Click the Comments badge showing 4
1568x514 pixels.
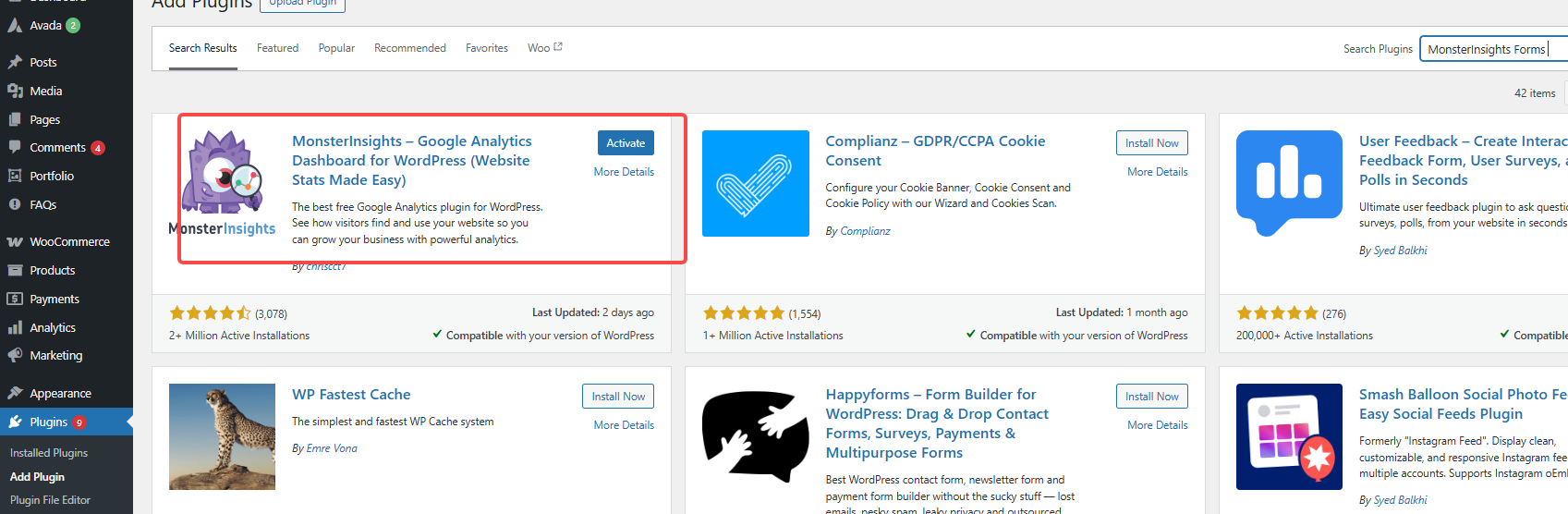point(98,148)
